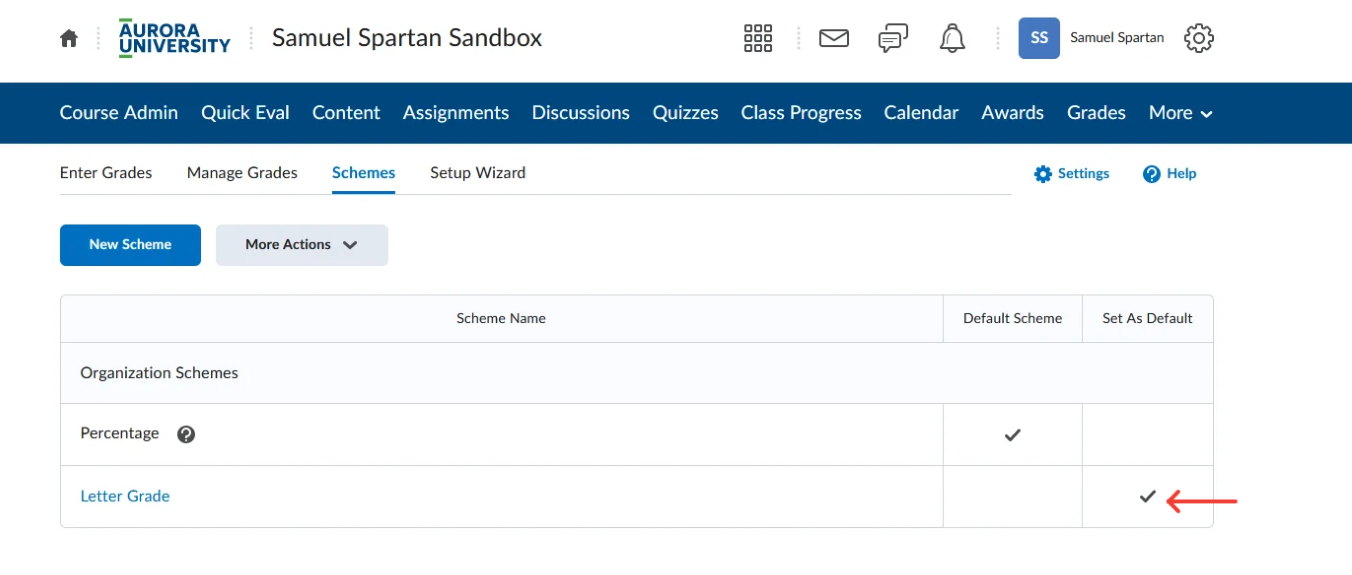The height and width of the screenshot is (575, 1352).
Task: Open the email envelope icon
Action: tap(834, 39)
